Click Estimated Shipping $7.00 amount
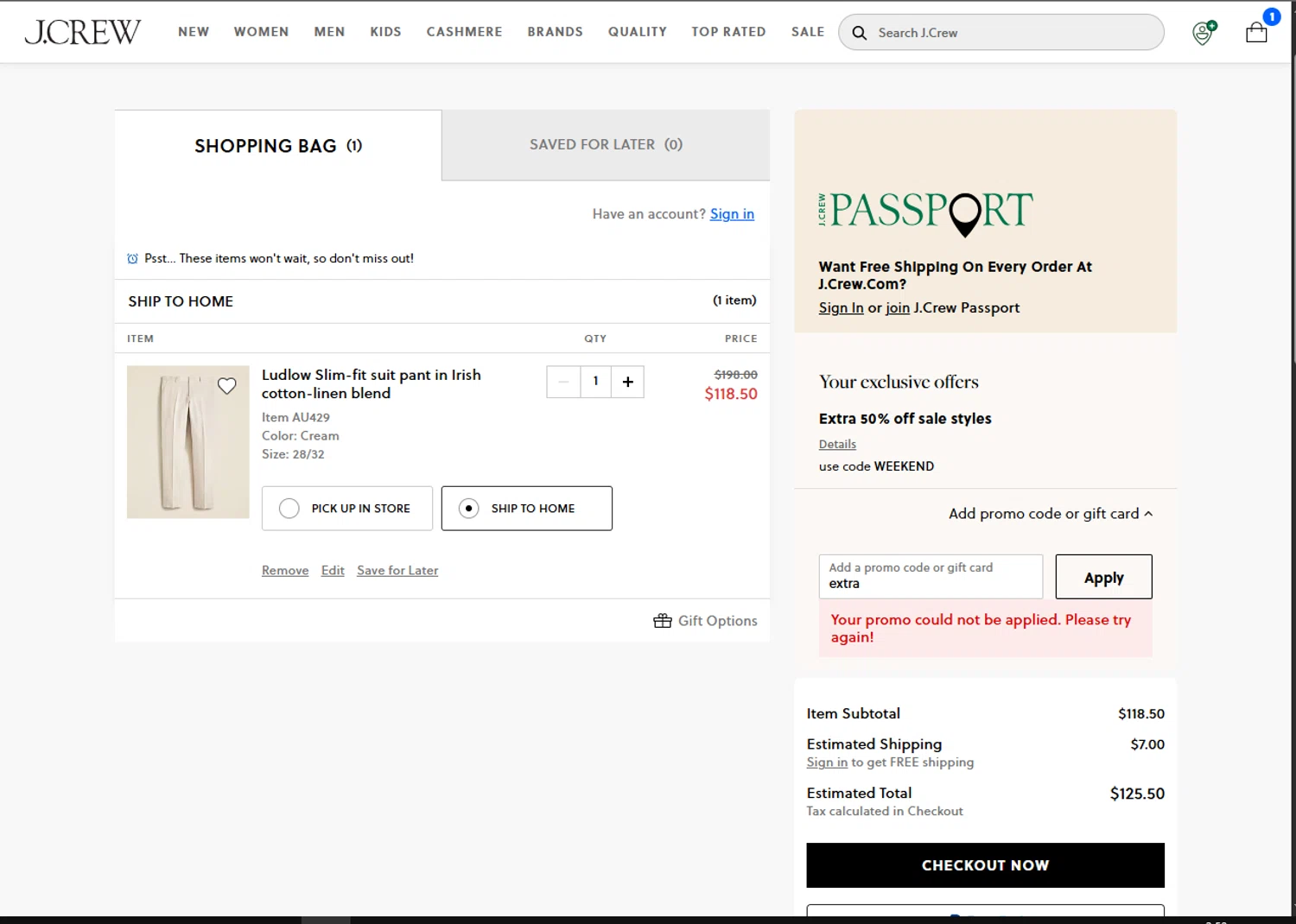1296x924 pixels. click(x=1147, y=744)
